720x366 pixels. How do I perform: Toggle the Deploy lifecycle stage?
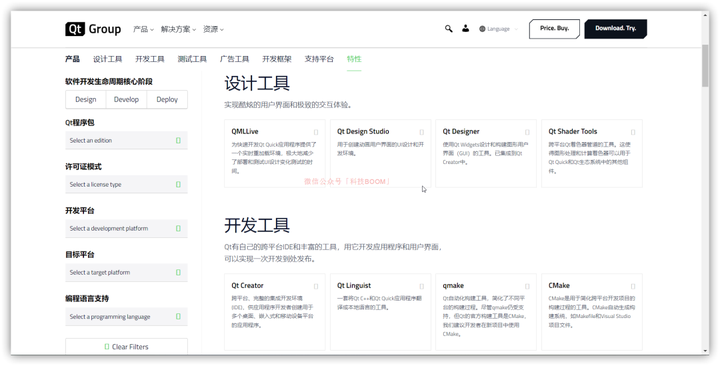pos(167,99)
